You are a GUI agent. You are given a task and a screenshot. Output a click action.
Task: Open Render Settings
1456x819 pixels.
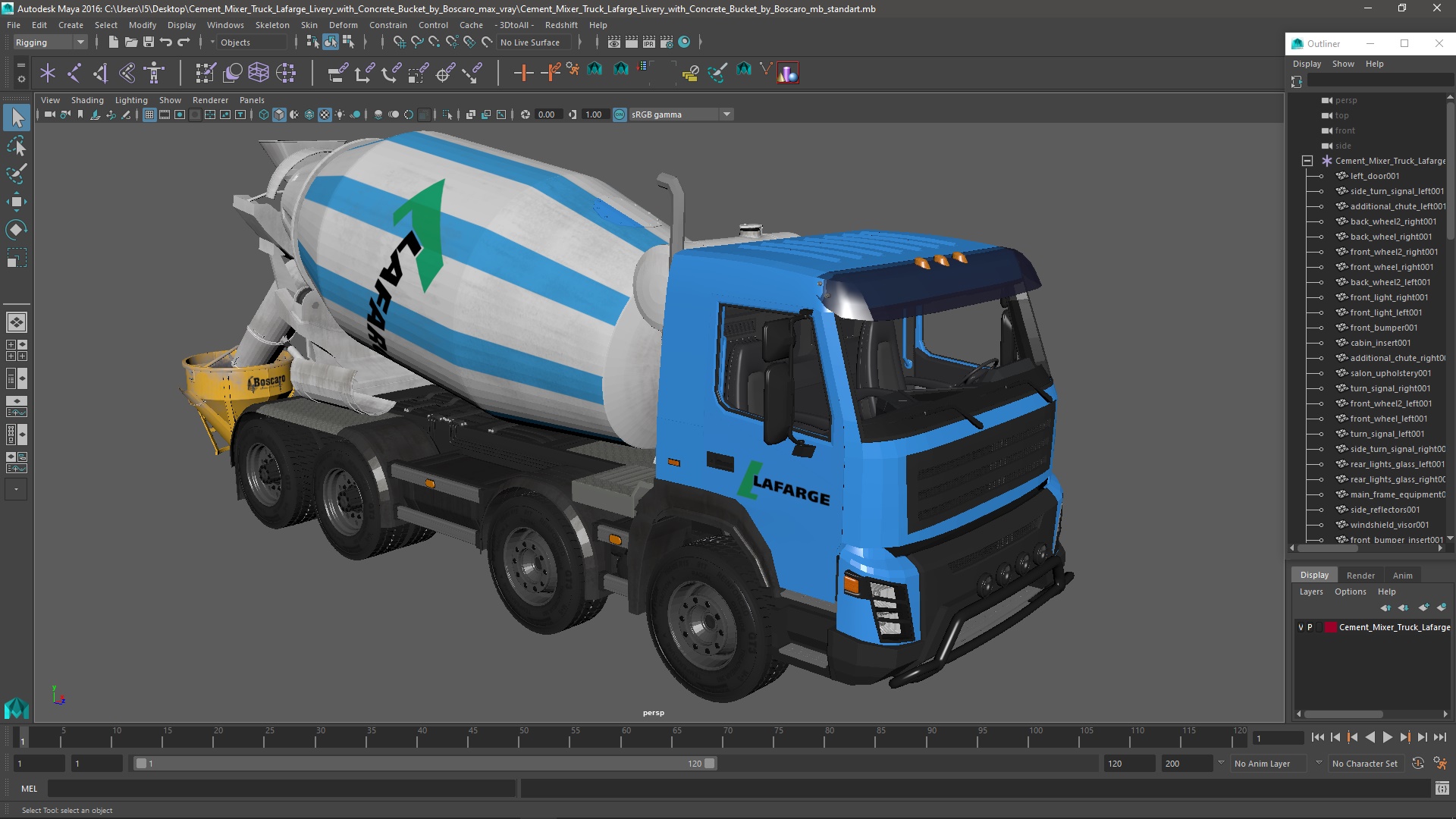point(667,42)
